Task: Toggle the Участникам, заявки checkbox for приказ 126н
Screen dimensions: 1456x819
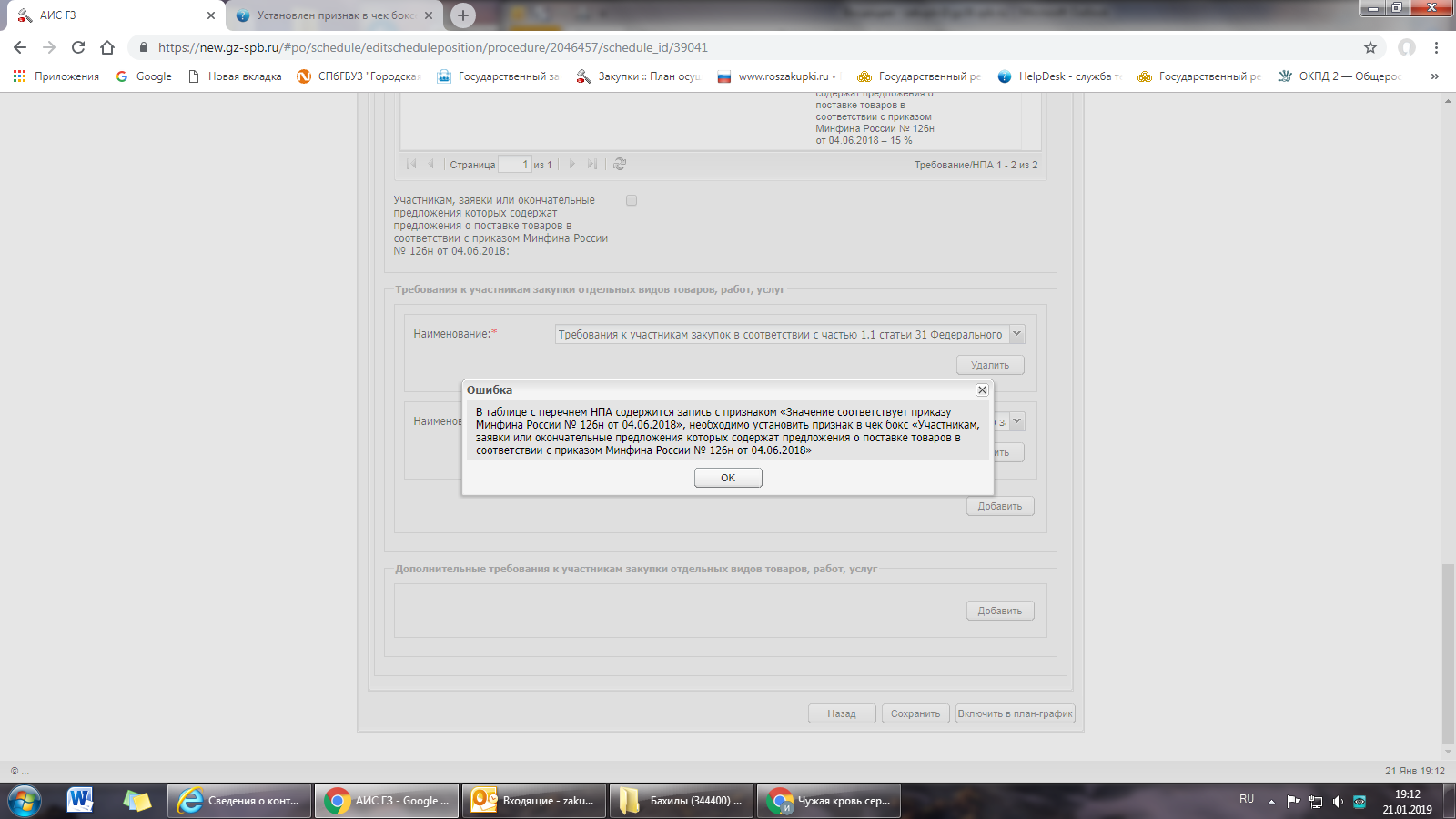Action: pos(632,200)
